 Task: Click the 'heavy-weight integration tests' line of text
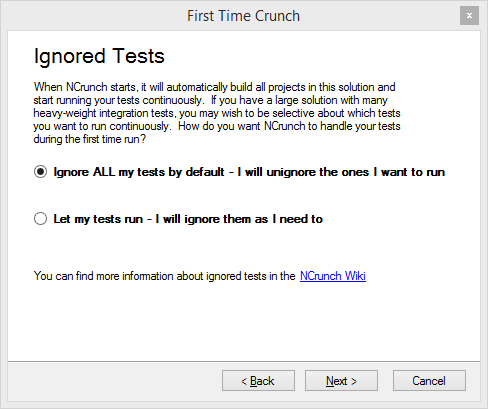click(217, 113)
